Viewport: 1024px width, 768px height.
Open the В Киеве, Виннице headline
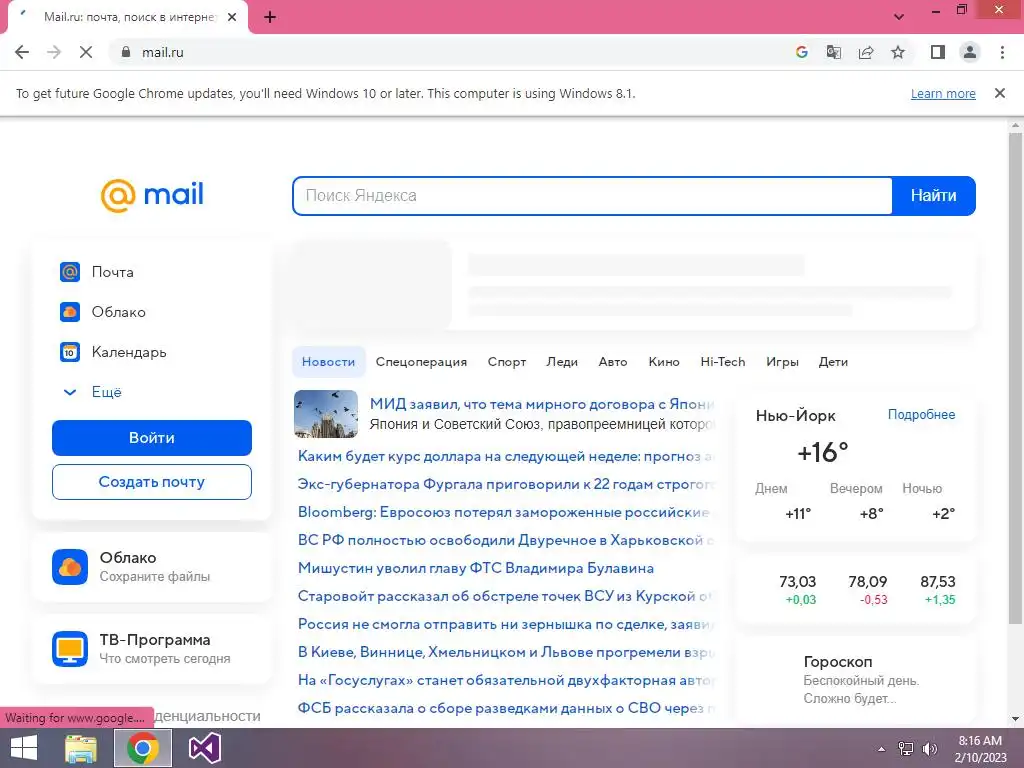[506, 652]
